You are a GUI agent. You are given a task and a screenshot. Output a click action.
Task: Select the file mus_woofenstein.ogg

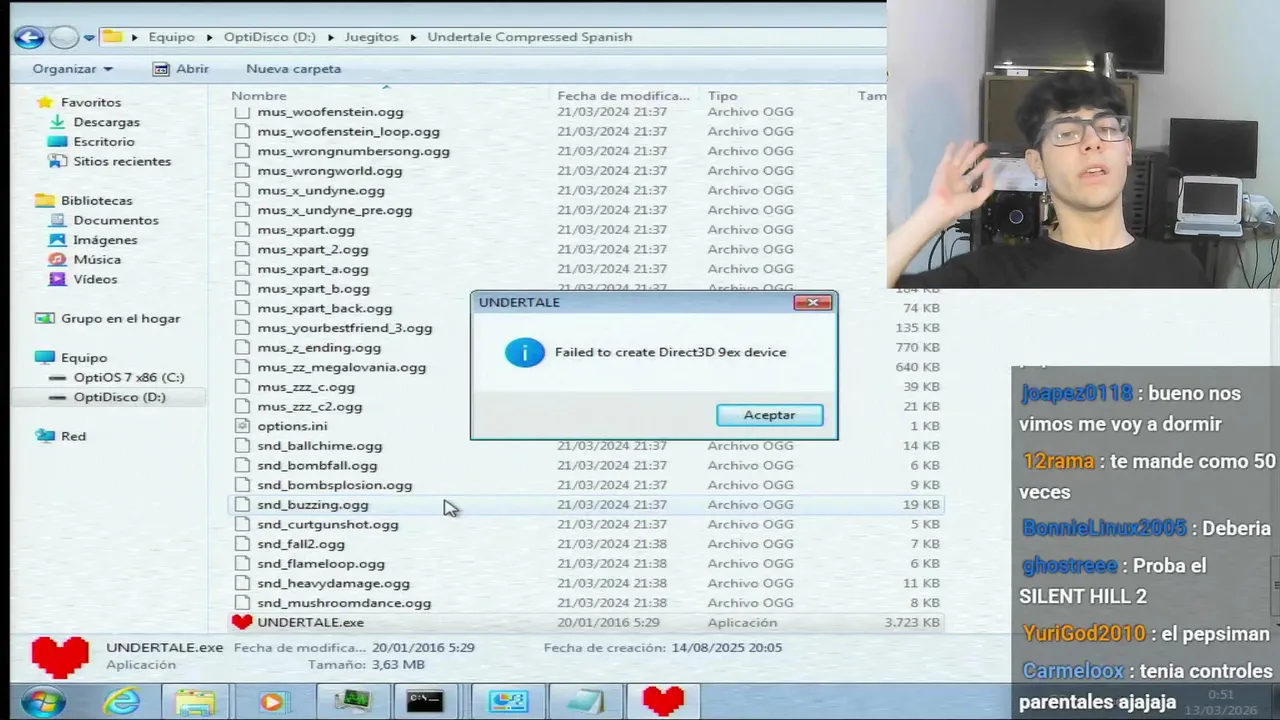[330, 112]
